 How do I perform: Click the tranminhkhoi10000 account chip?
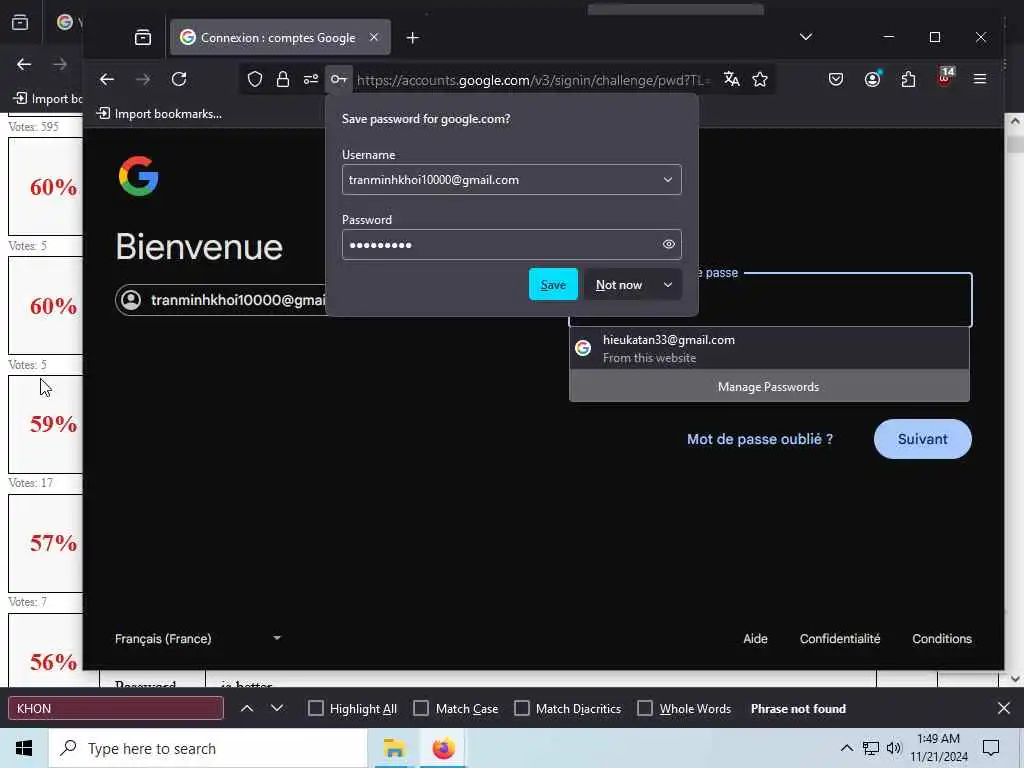coord(221,300)
